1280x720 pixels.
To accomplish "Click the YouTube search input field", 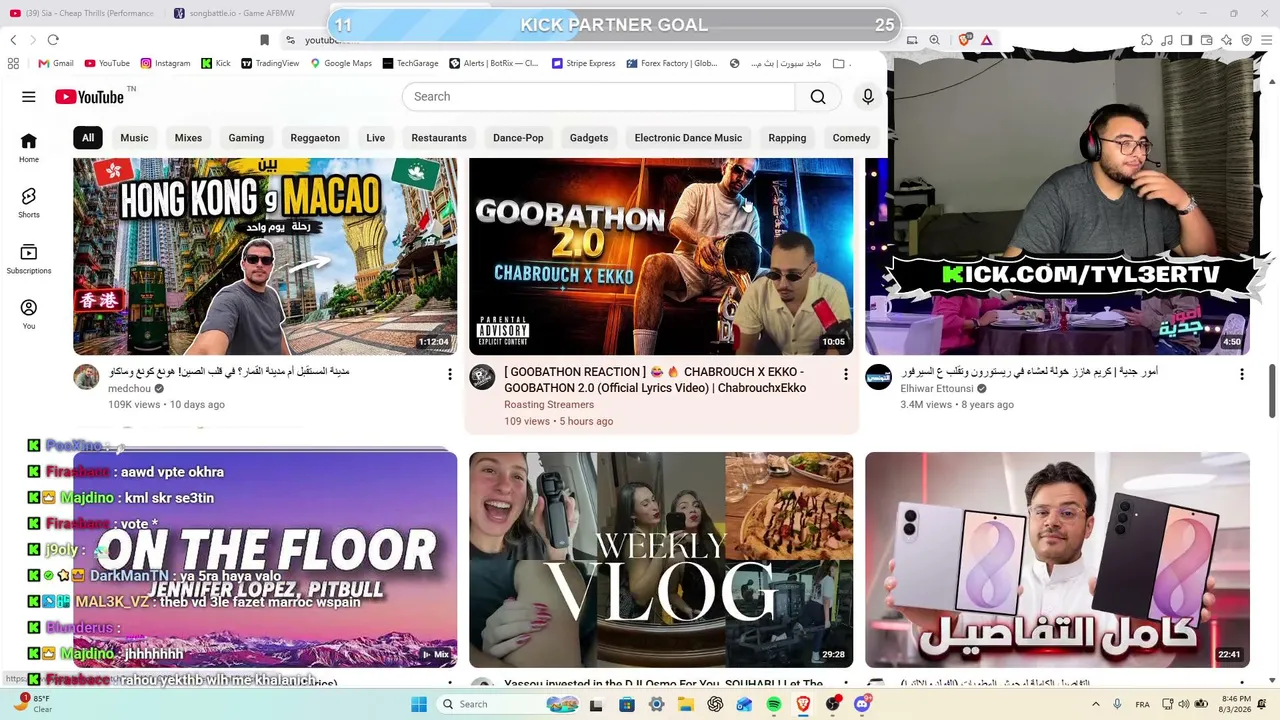I will pyautogui.click(x=598, y=97).
